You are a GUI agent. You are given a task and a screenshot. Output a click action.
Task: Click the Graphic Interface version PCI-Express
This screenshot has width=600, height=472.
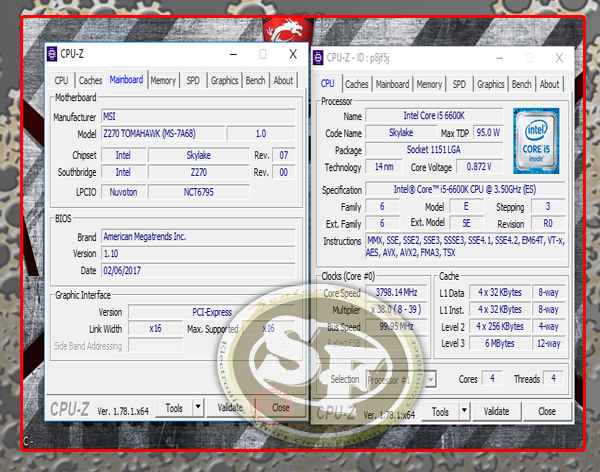click(212, 312)
